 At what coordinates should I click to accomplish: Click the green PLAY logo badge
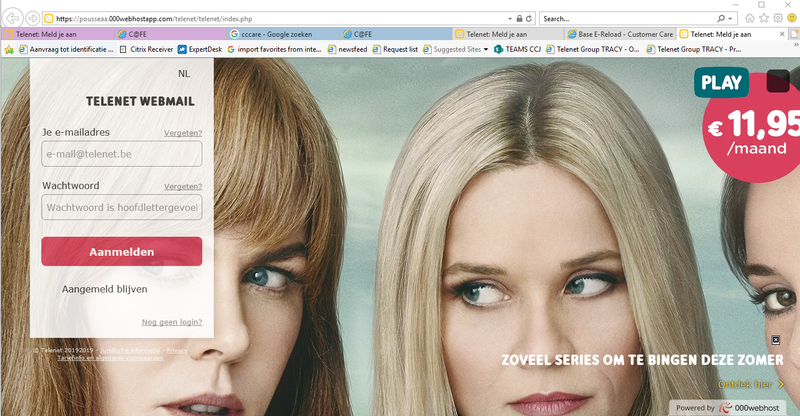[x=722, y=83]
